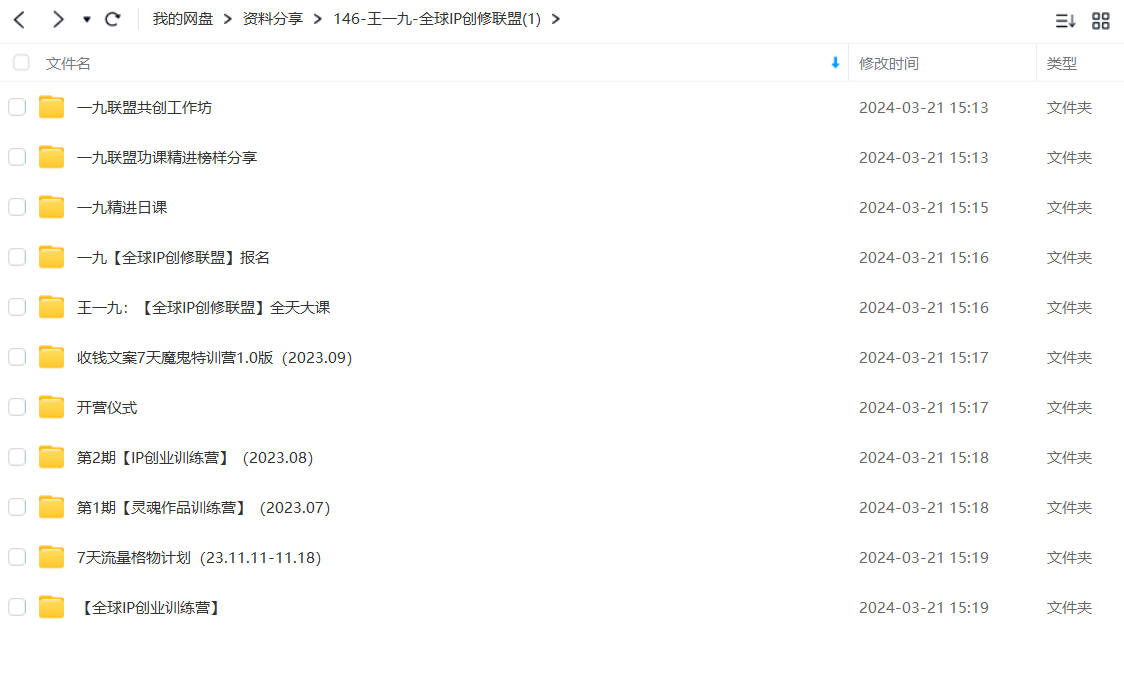Click folder icon of 开营仪式
Viewport: 1124px width, 700px height.
[51, 407]
